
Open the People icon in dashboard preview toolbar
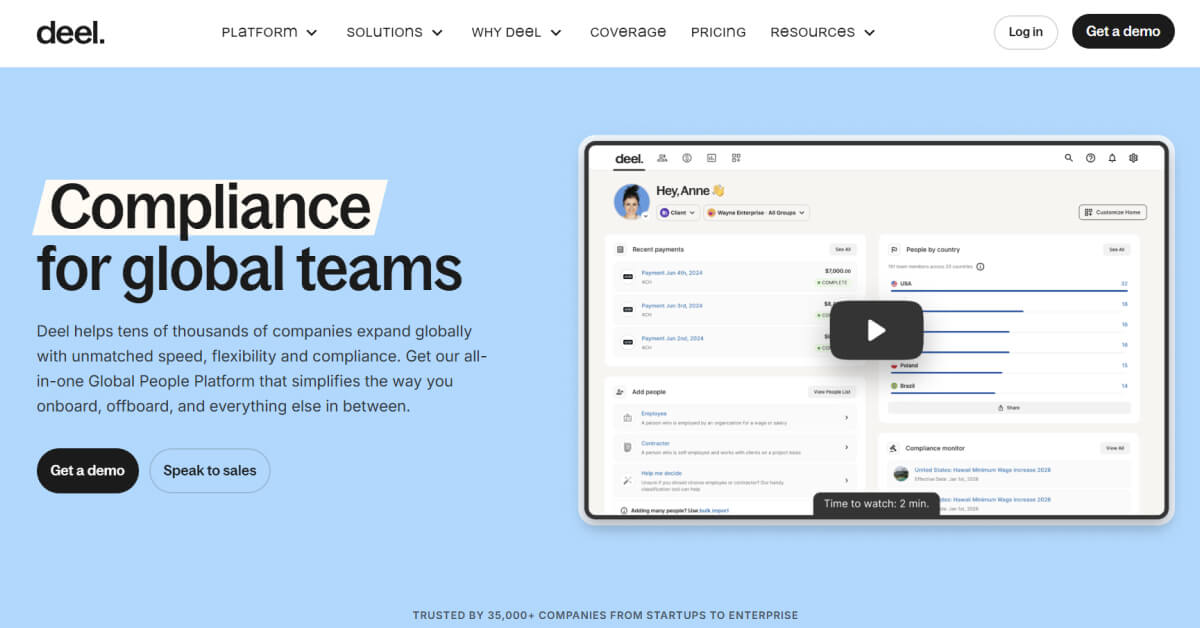pos(662,158)
